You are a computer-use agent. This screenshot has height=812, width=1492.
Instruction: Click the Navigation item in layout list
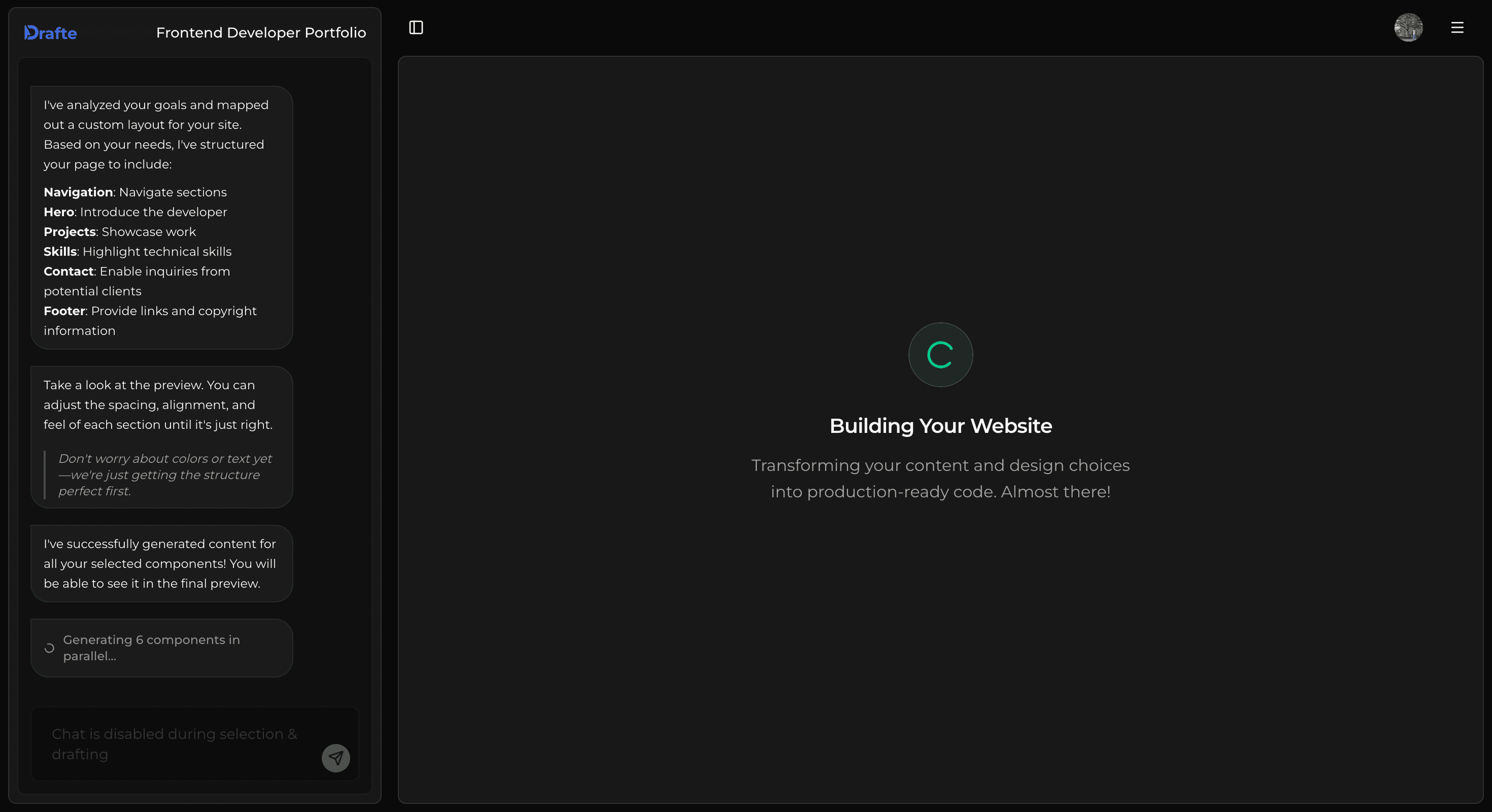tap(78, 192)
